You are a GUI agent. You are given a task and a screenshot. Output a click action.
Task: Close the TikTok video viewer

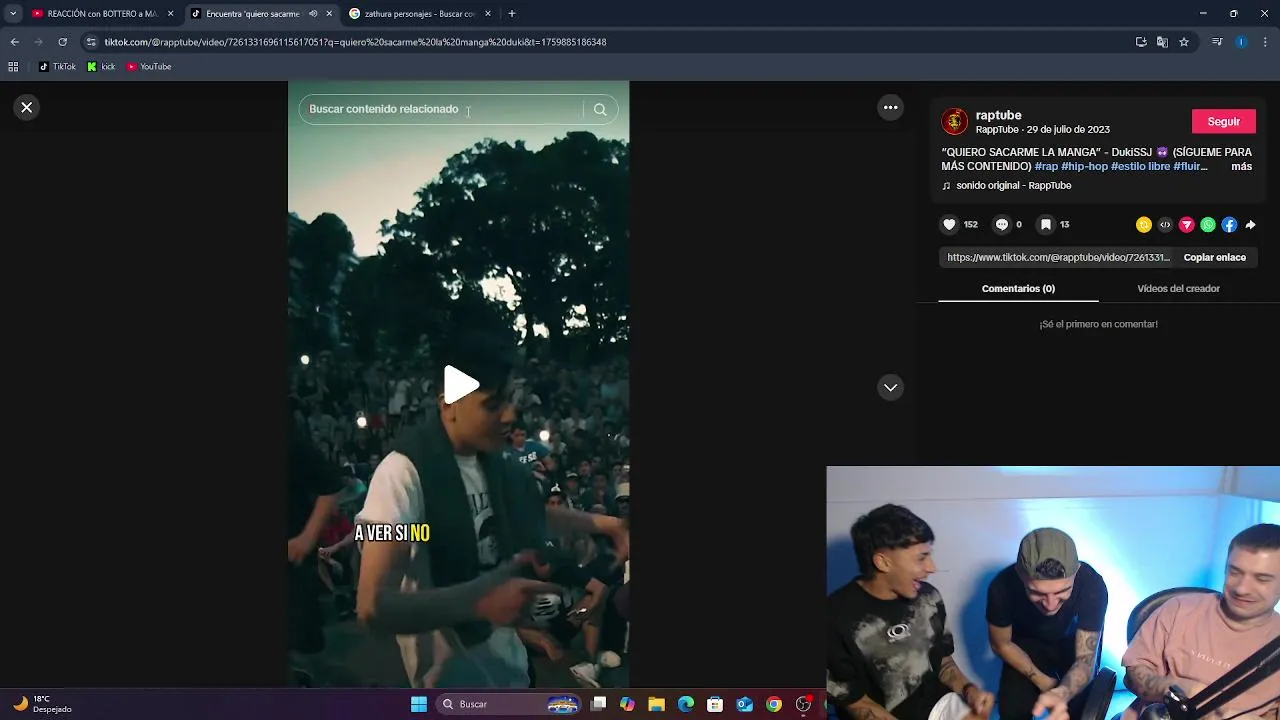[x=27, y=107]
